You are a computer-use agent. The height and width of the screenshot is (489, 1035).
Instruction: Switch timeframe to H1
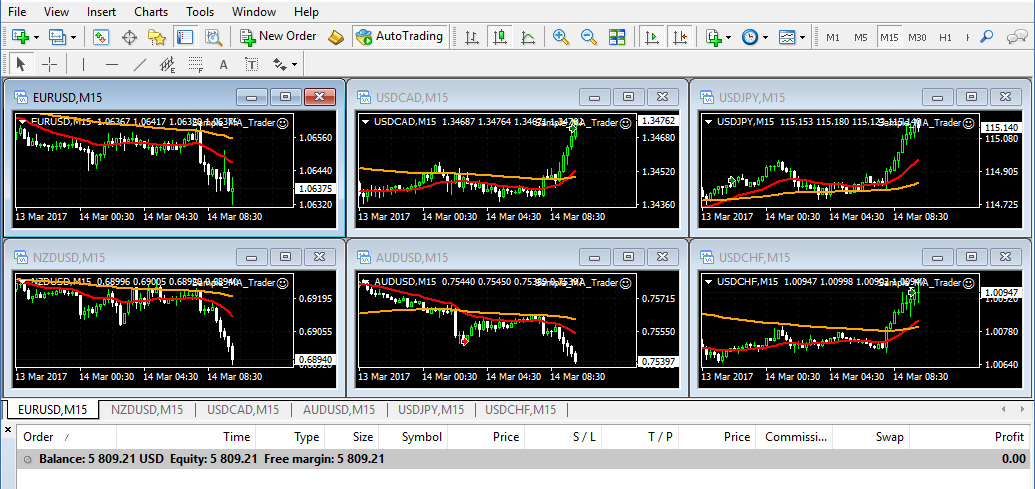coord(945,37)
